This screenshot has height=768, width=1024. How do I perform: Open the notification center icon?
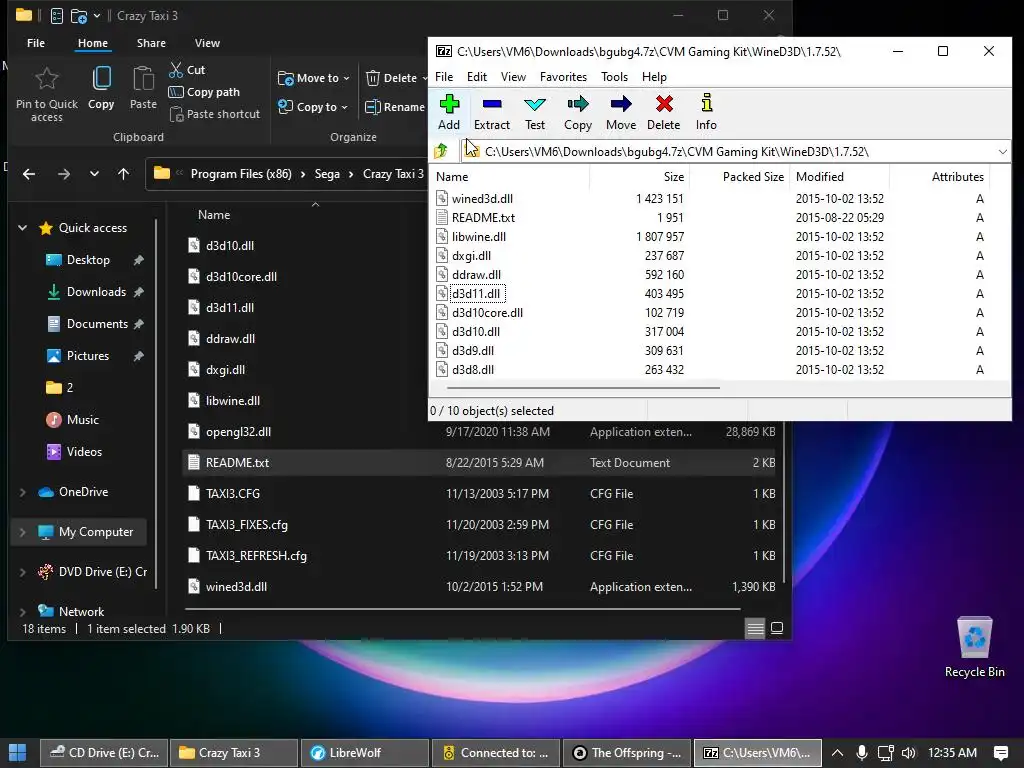coord(1000,753)
